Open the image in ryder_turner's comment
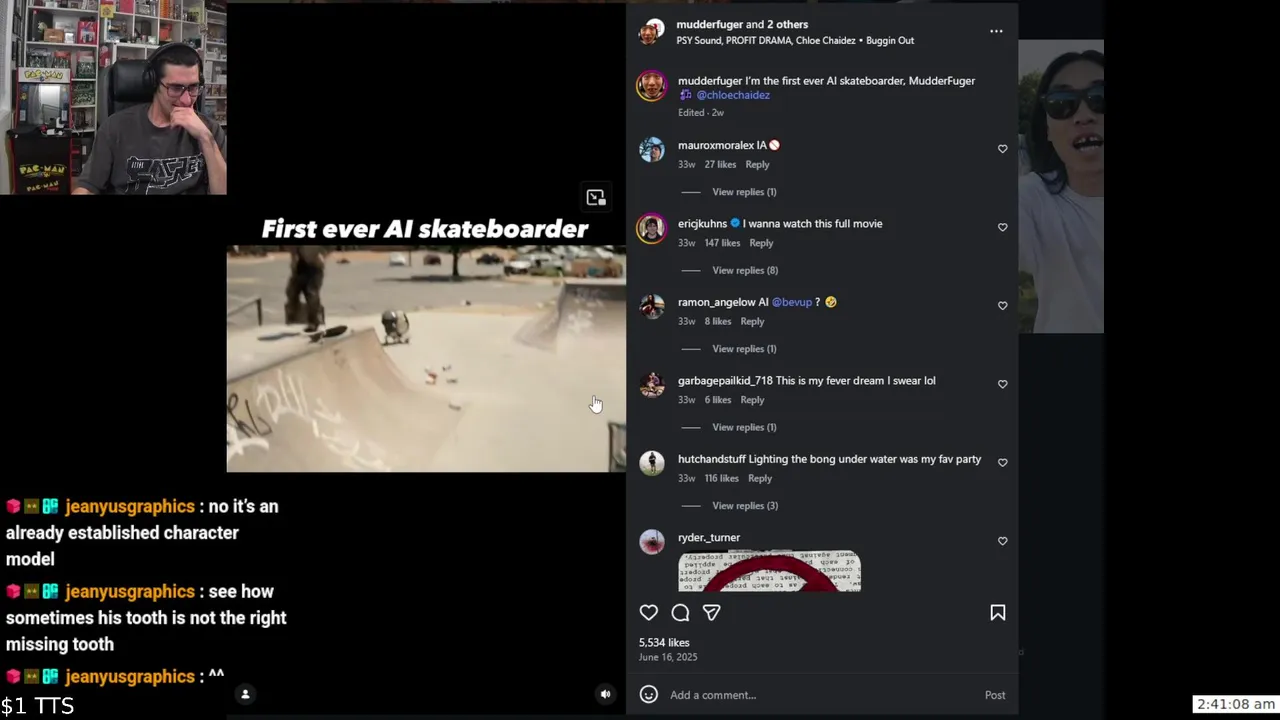 click(769, 571)
